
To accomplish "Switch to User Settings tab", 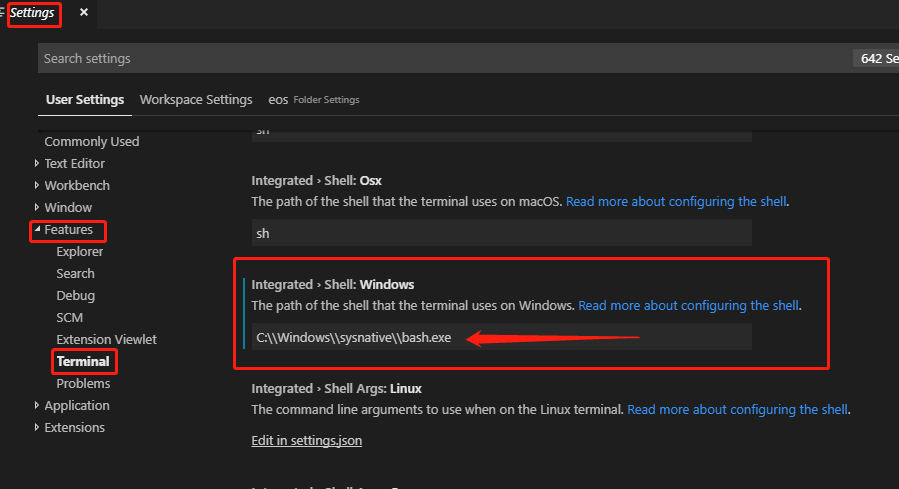I will pyautogui.click(x=85, y=100).
